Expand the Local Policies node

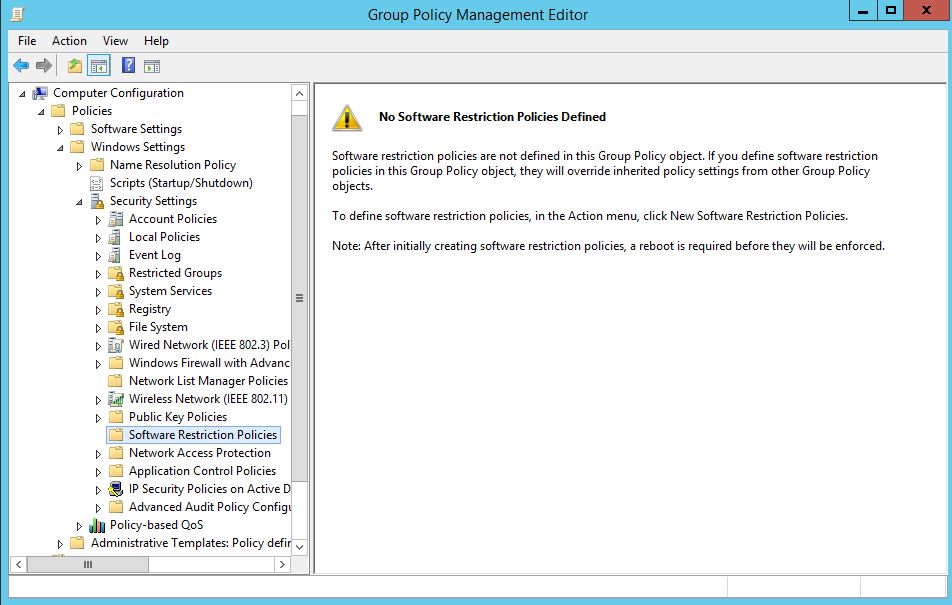click(98, 238)
